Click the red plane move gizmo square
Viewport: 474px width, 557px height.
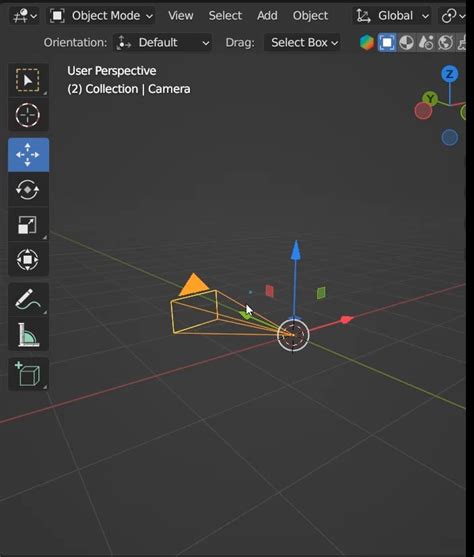(270, 291)
